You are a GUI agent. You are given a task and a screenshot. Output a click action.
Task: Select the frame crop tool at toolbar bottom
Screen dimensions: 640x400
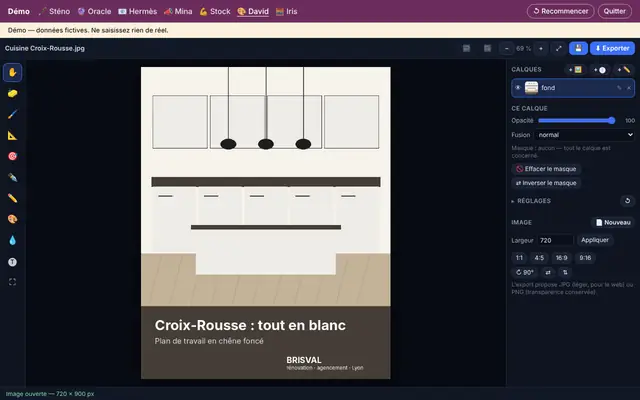(x=12, y=282)
